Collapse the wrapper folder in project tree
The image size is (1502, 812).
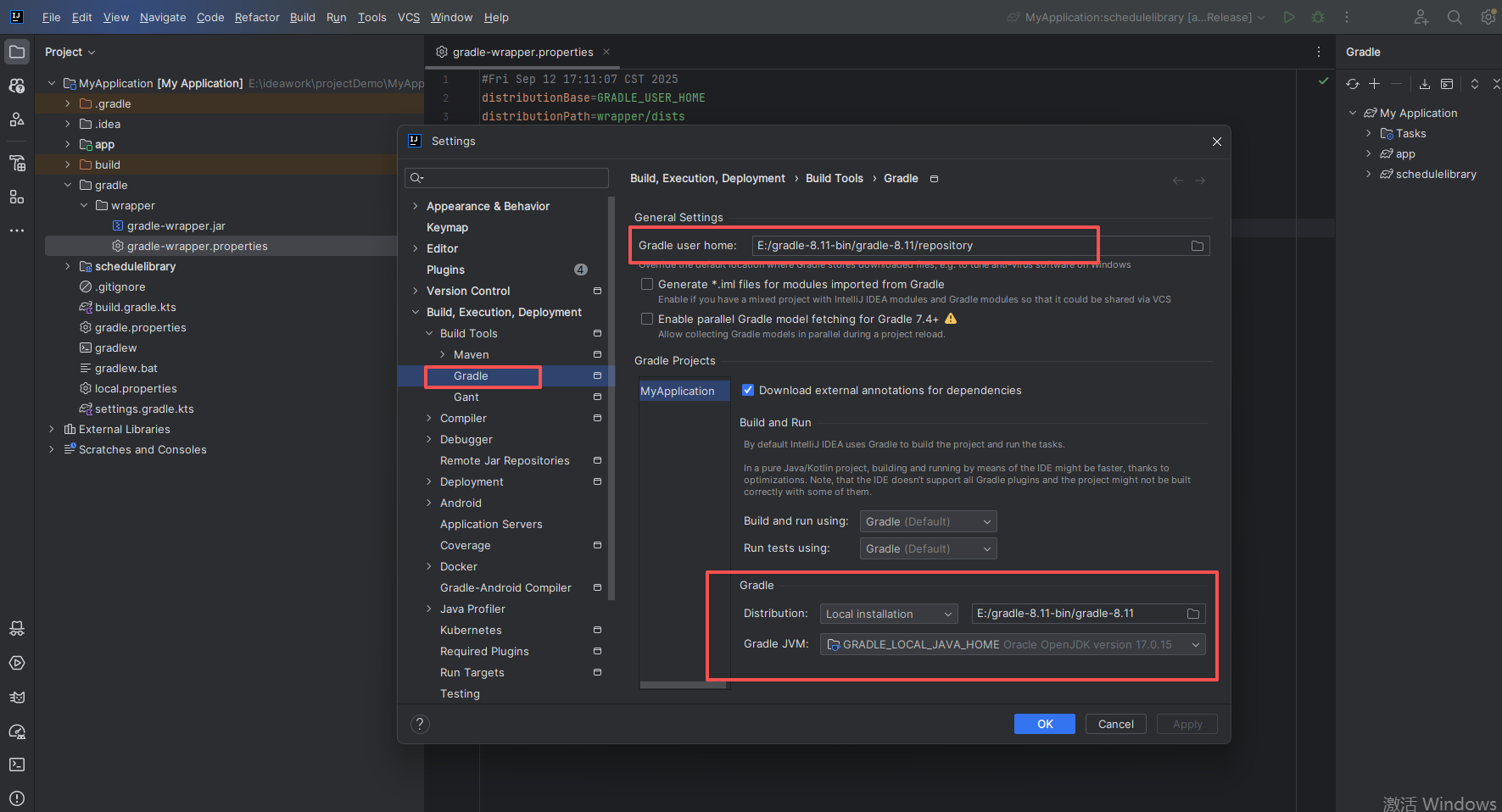tap(84, 205)
